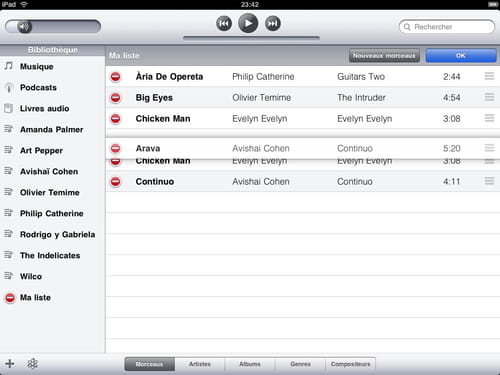The width and height of the screenshot is (500, 375).
Task: Tap the red delete icon beside Ma liste
Action: (x=10, y=298)
